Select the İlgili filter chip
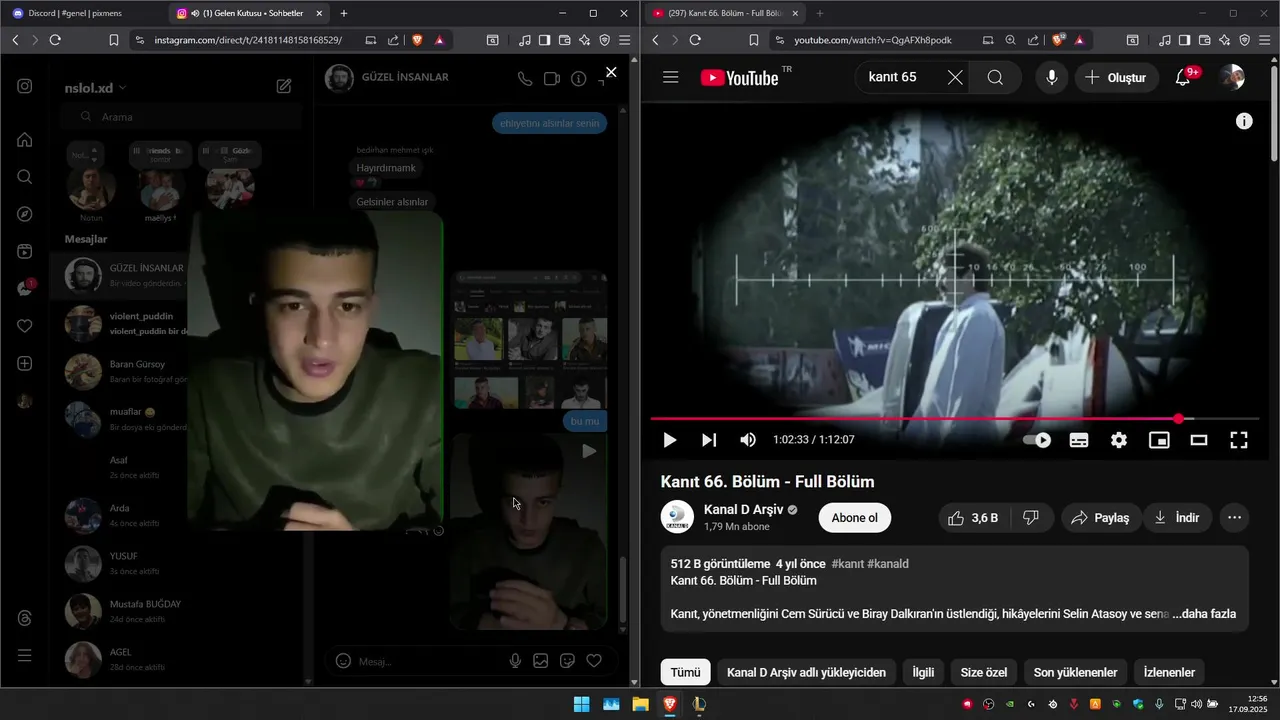 pyautogui.click(x=923, y=673)
